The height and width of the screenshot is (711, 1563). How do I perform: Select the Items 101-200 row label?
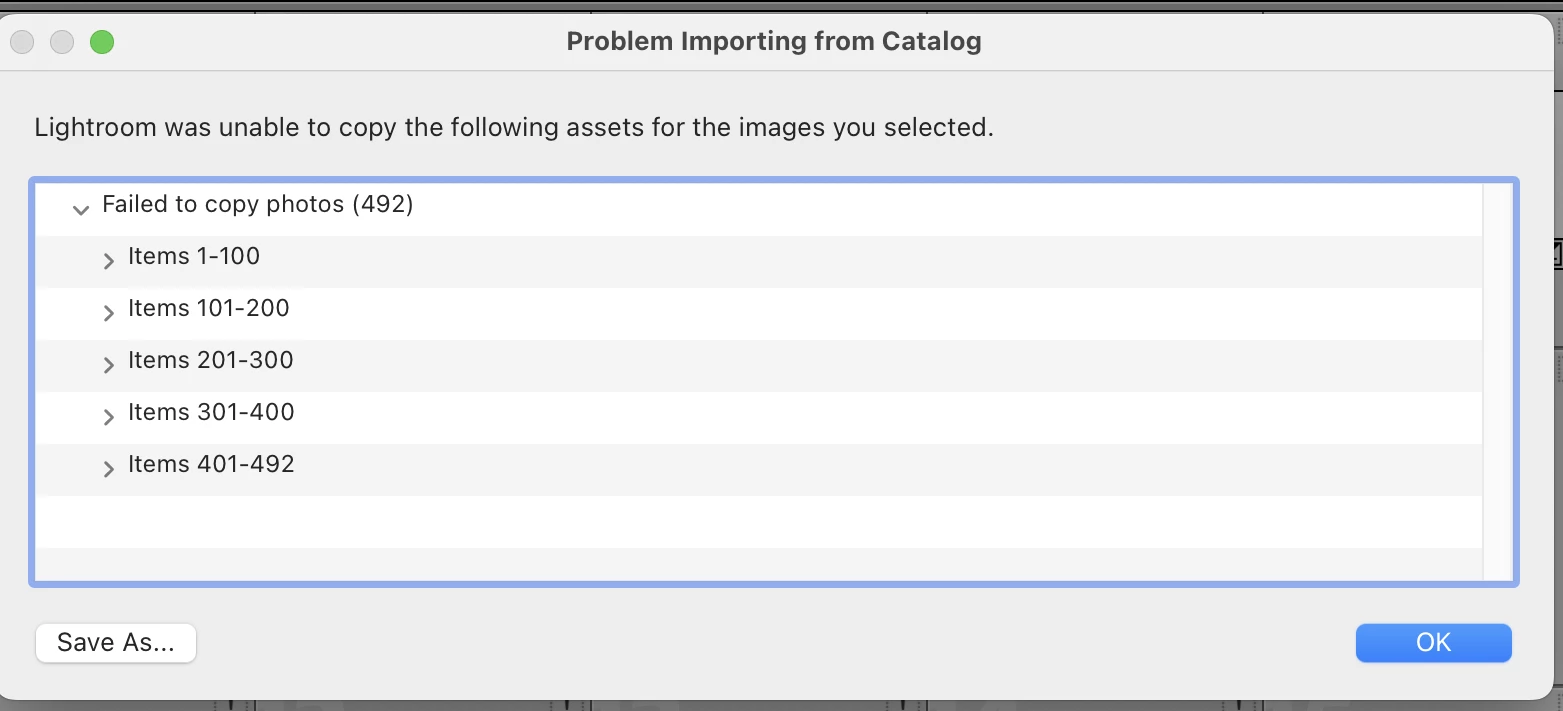coord(209,309)
